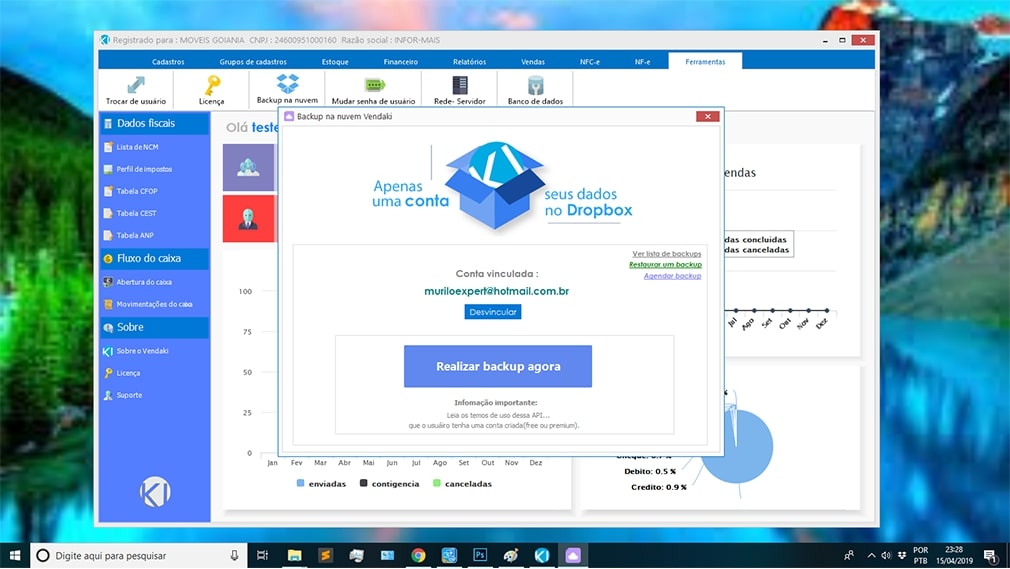
Task: Open Mudar senha de usuário tool
Action: point(373,86)
